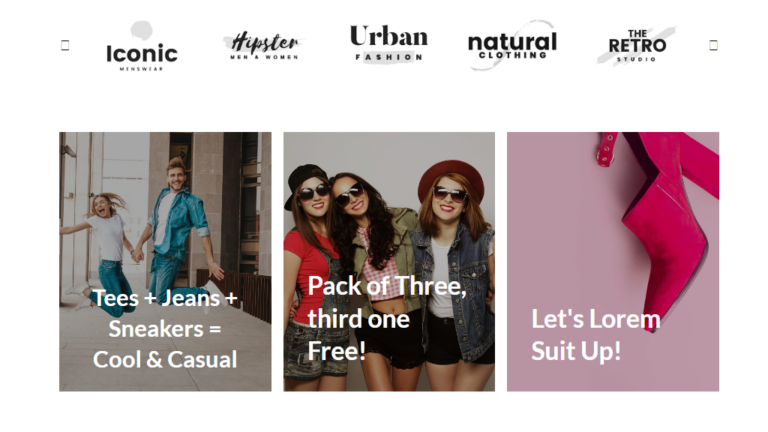Select the Hipster Men & Women logo
This screenshot has height=432, width=768.
[x=264, y=47]
